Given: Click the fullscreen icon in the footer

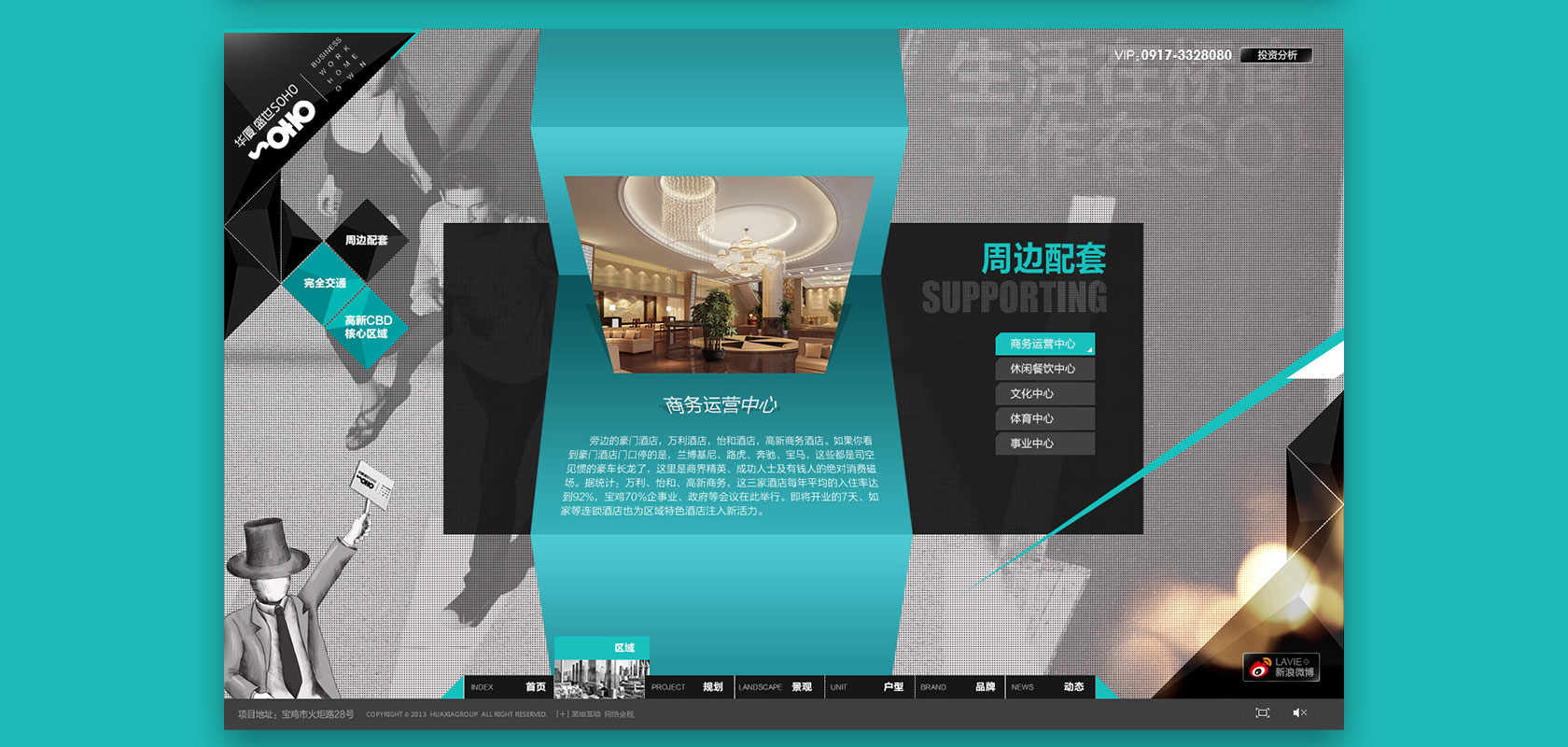Looking at the screenshot, I should click(x=1262, y=712).
